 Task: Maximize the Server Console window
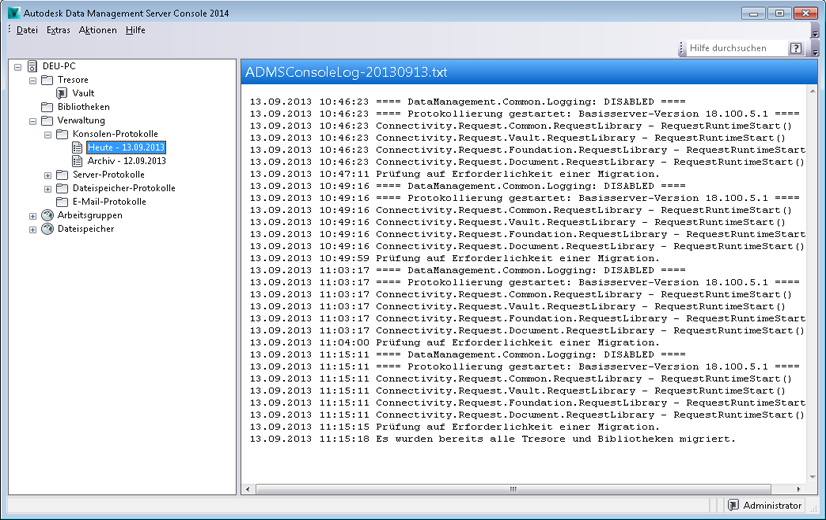(779, 13)
